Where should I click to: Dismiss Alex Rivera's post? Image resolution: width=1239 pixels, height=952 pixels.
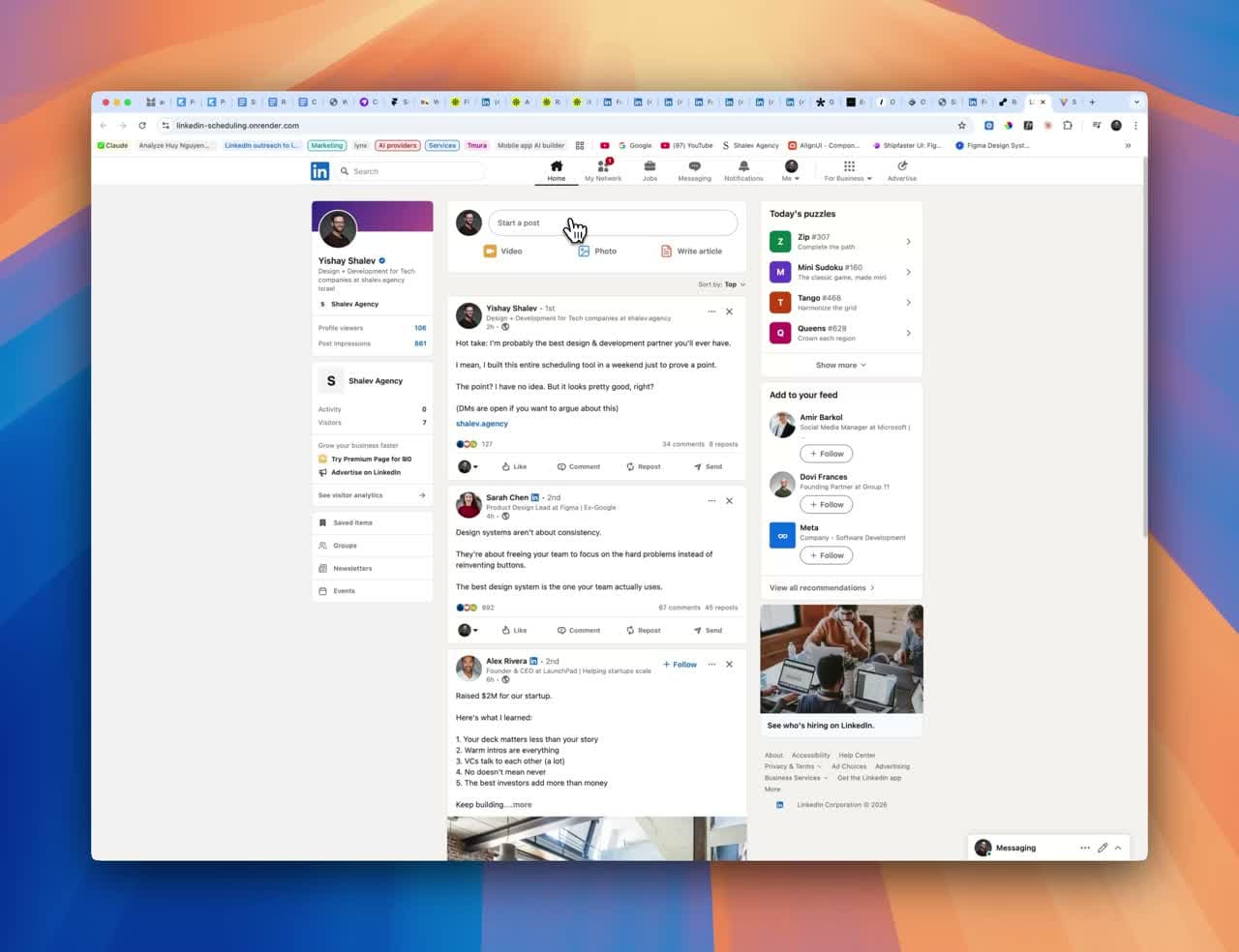(x=729, y=664)
